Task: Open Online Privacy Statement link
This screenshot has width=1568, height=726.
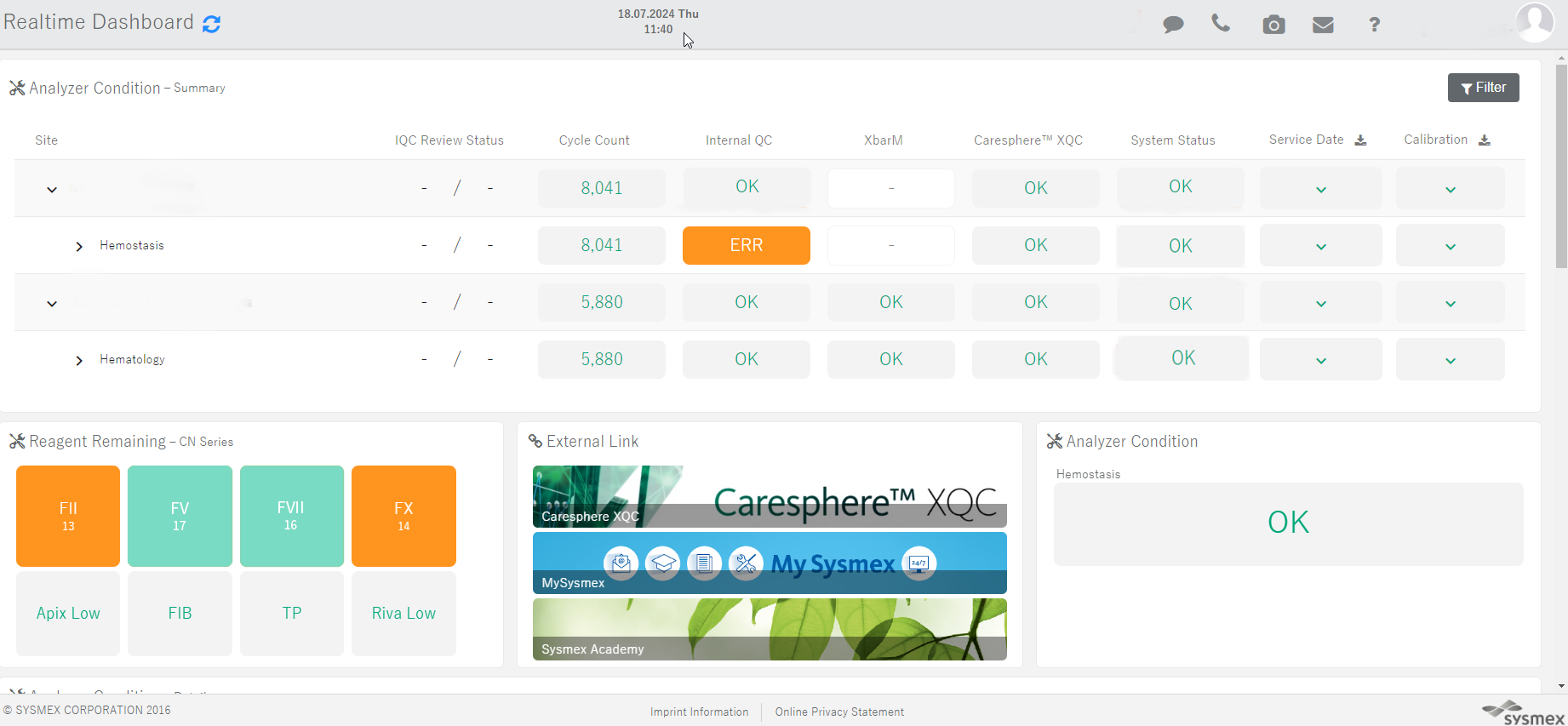Action: pyautogui.click(x=839, y=712)
